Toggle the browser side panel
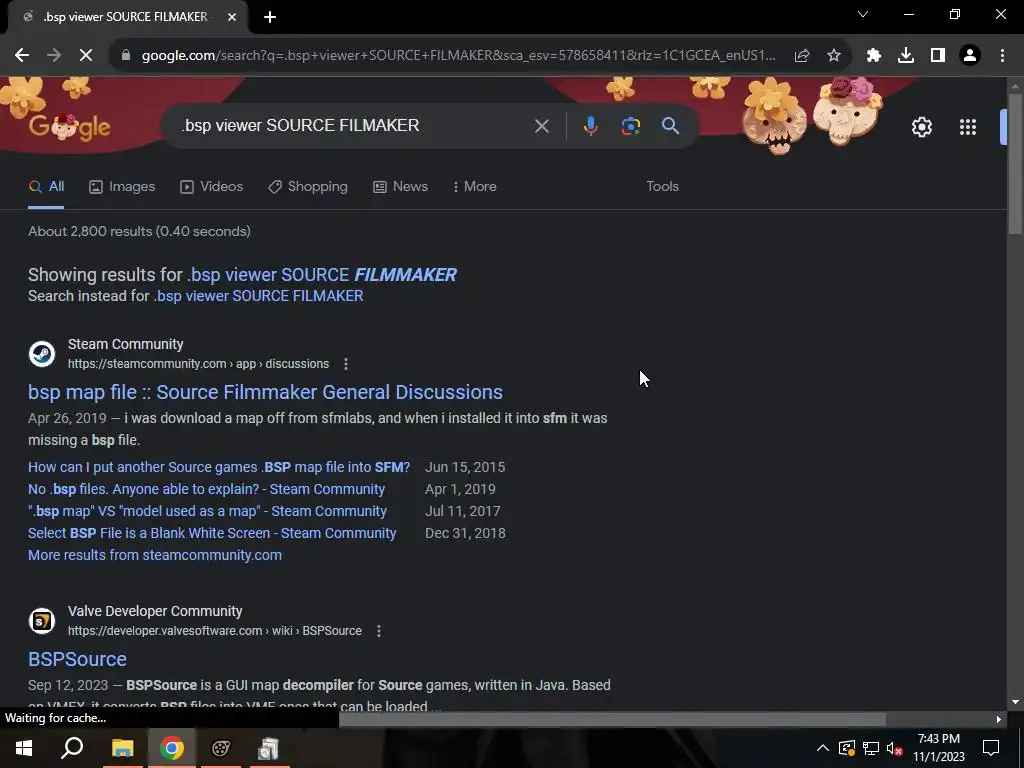 click(x=938, y=56)
